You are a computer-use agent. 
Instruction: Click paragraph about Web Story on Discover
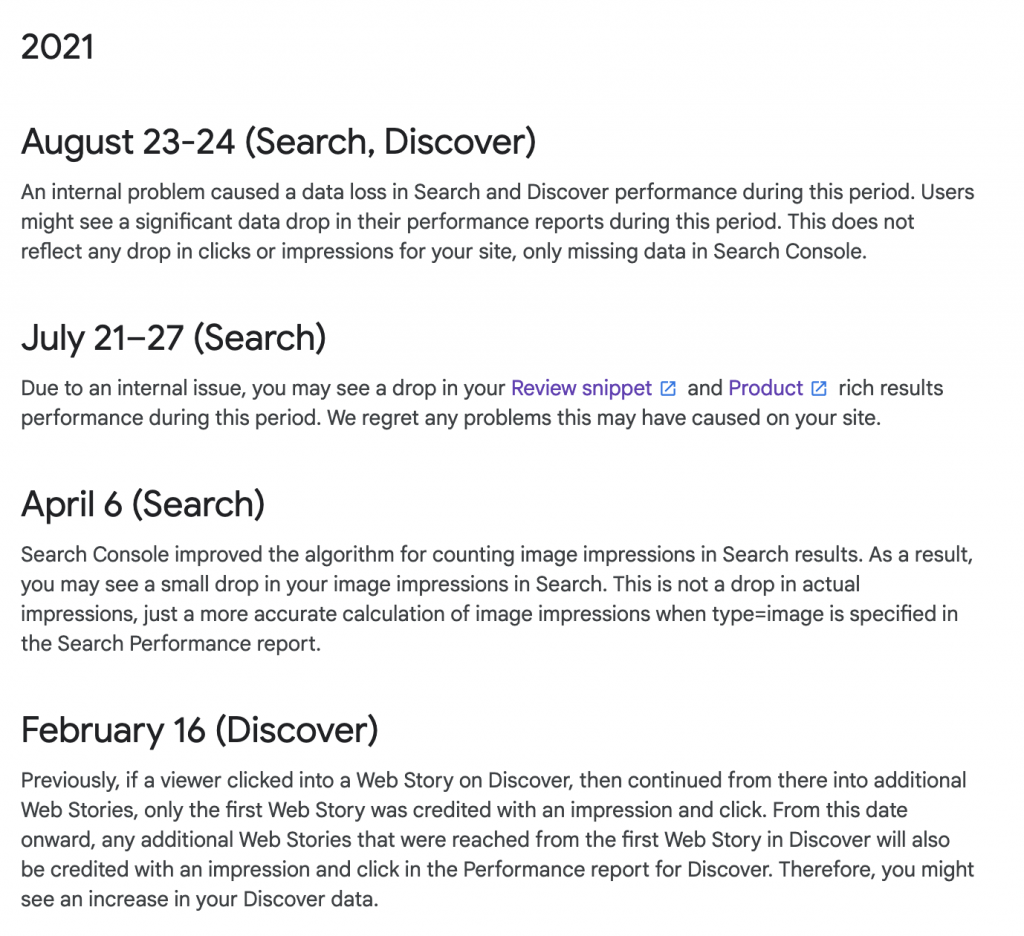coord(498,839)
